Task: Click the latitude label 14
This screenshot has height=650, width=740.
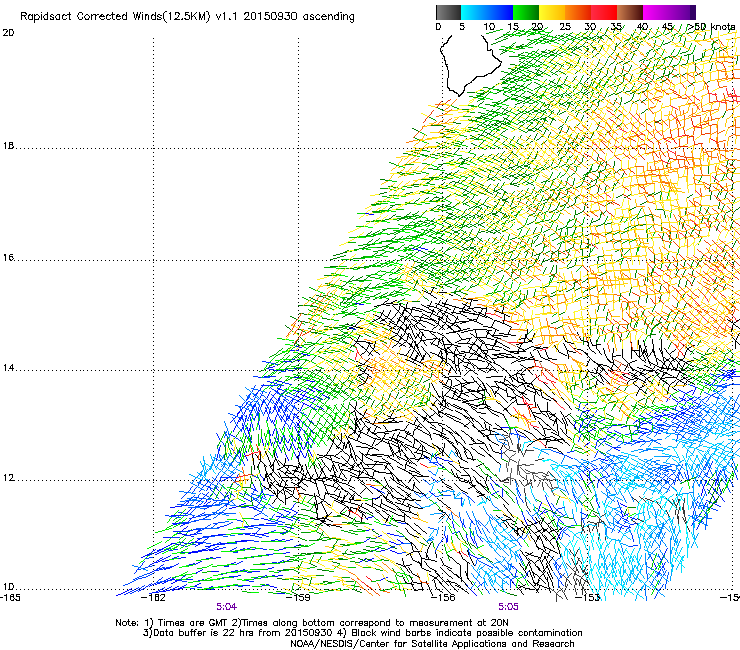Action: (8, 368)
